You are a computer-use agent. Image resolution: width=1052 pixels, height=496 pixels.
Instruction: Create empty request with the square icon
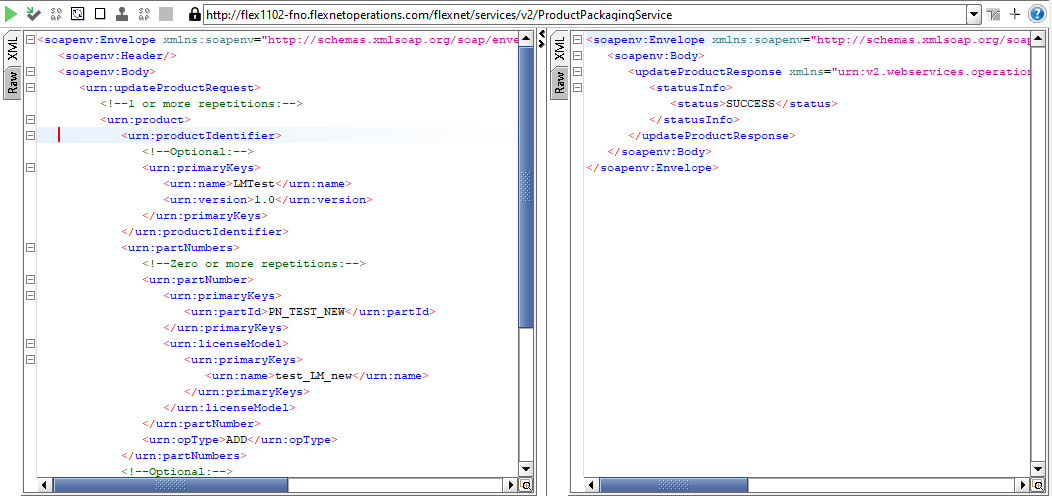(100, 13)
